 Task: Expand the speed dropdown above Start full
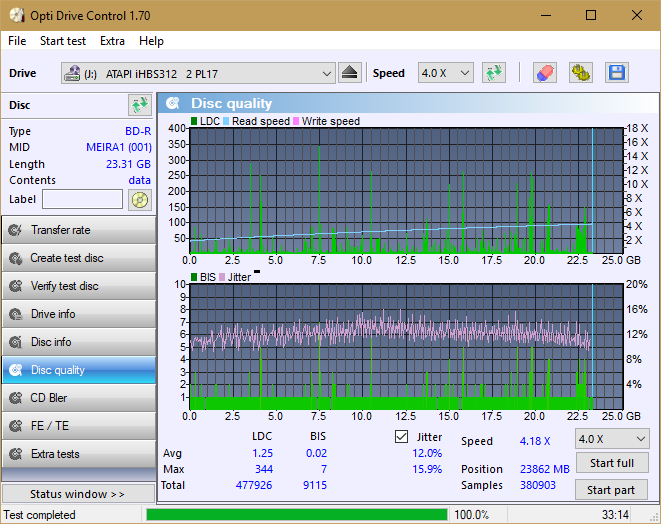611,439
